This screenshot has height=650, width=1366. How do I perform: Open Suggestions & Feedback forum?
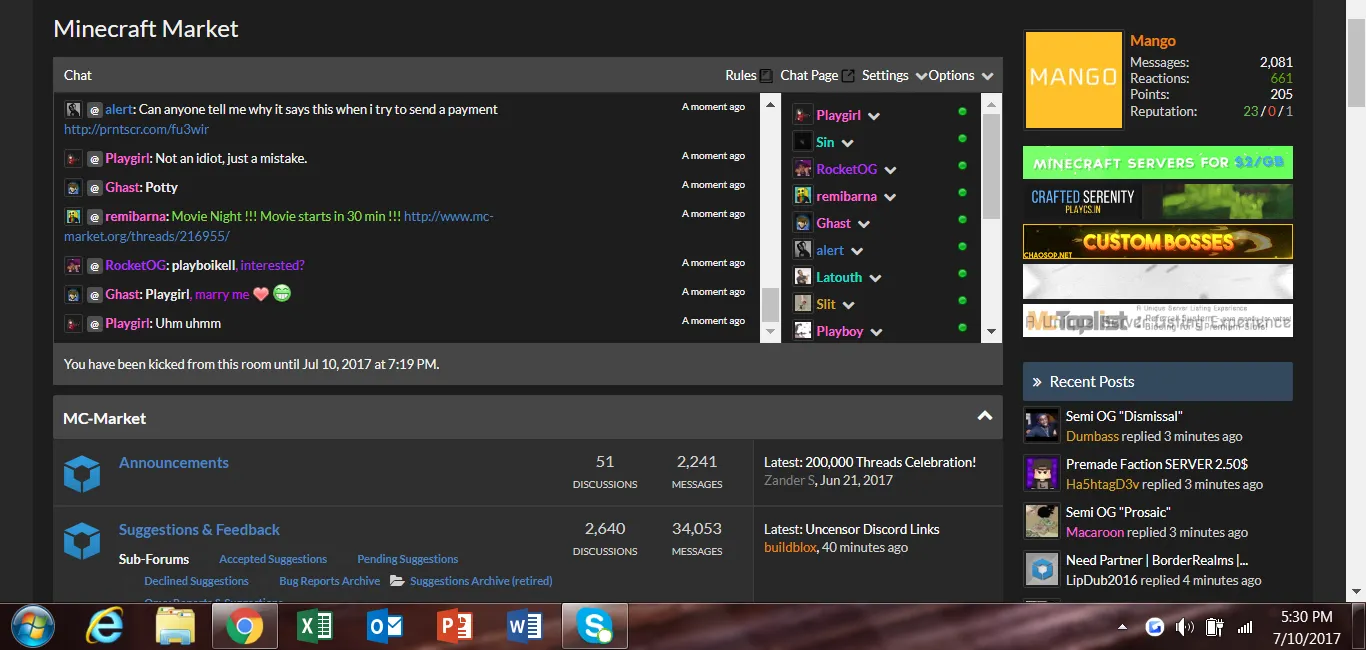pos(199,529)
